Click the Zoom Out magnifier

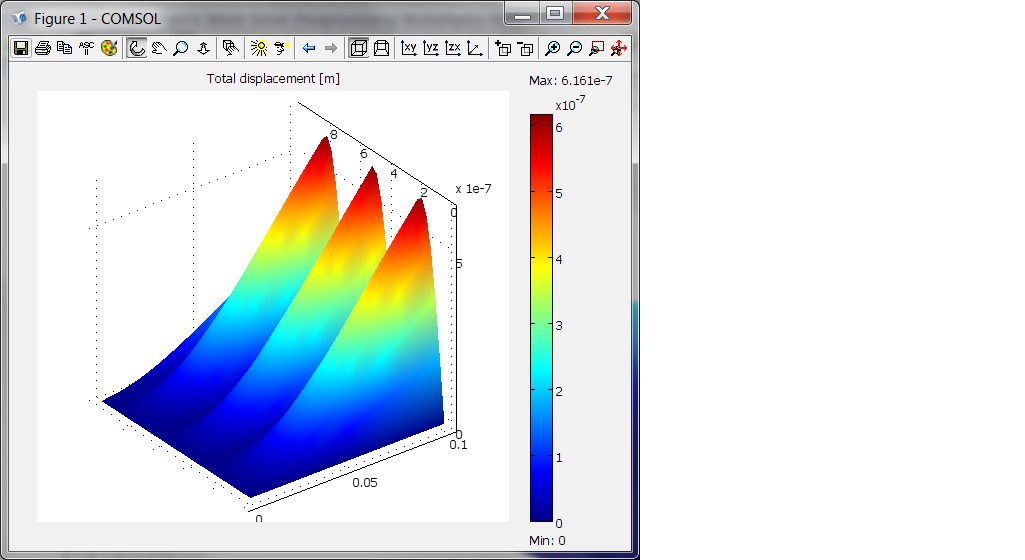575,48
